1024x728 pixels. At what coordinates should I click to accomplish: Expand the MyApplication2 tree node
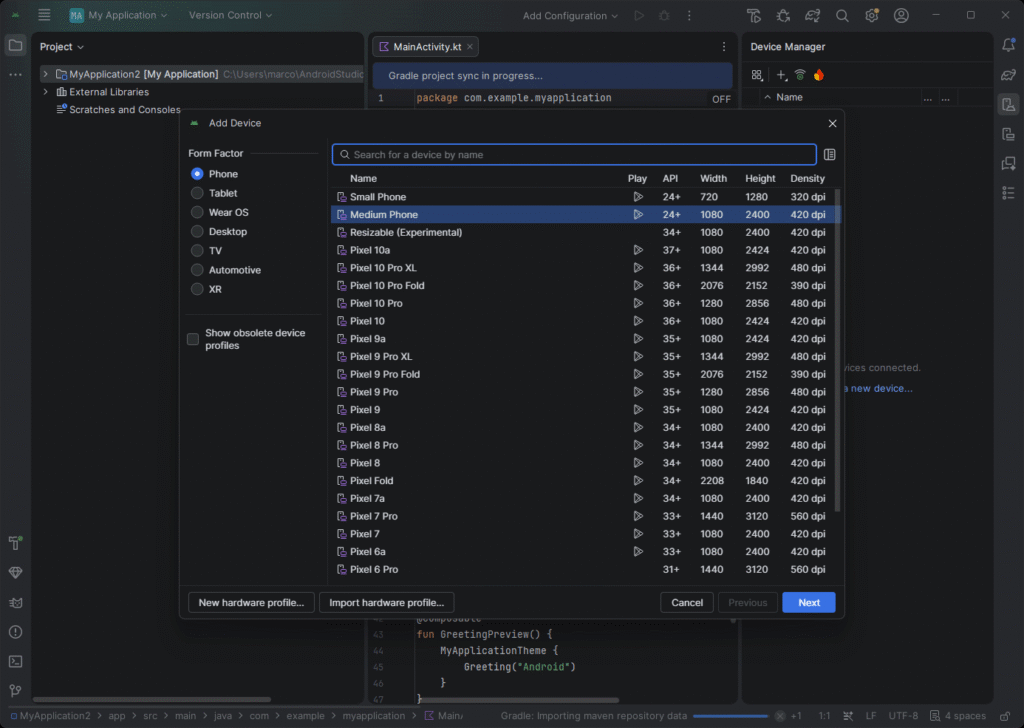click(45, 74)
